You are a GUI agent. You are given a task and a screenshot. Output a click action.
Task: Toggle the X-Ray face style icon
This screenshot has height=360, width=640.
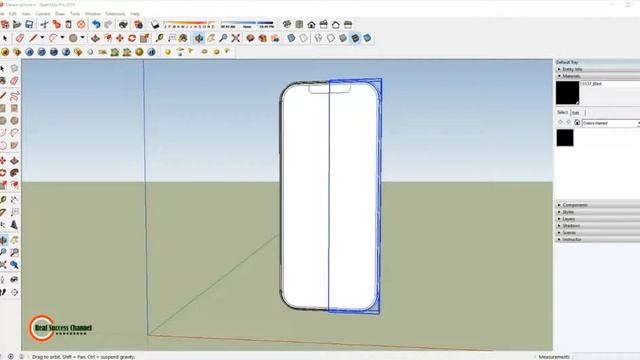pyautogui.click(x=291, y=38)
